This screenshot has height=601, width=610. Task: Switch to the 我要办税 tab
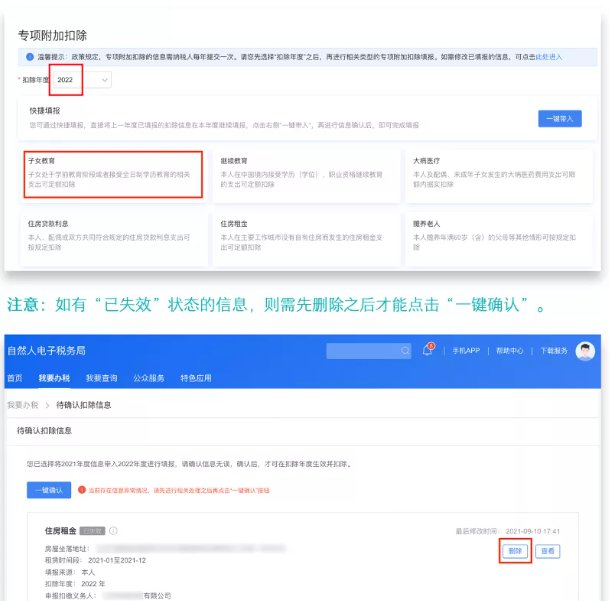click(x=54, y=378)
